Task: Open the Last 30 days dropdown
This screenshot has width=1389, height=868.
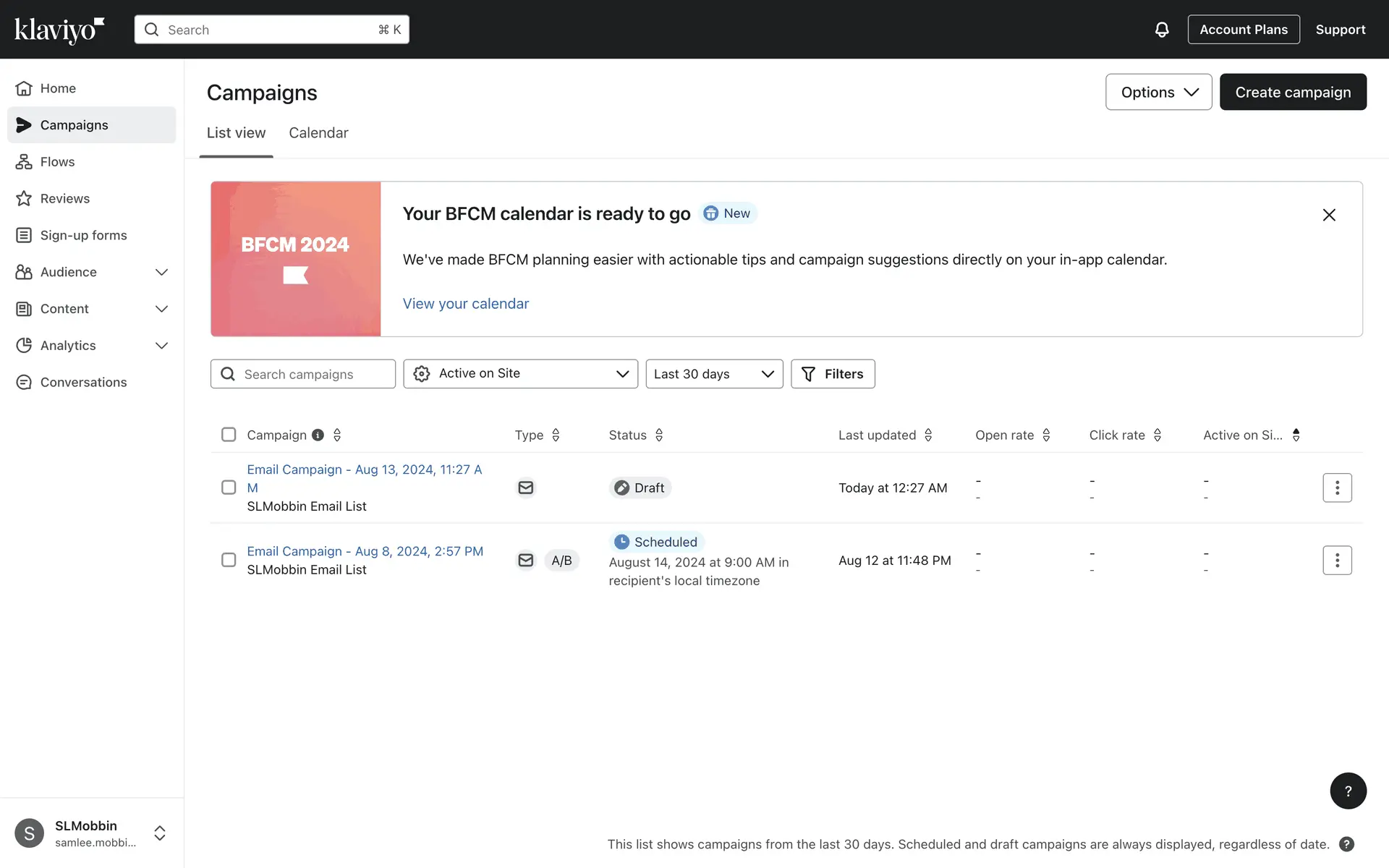Action: (713, 374)
